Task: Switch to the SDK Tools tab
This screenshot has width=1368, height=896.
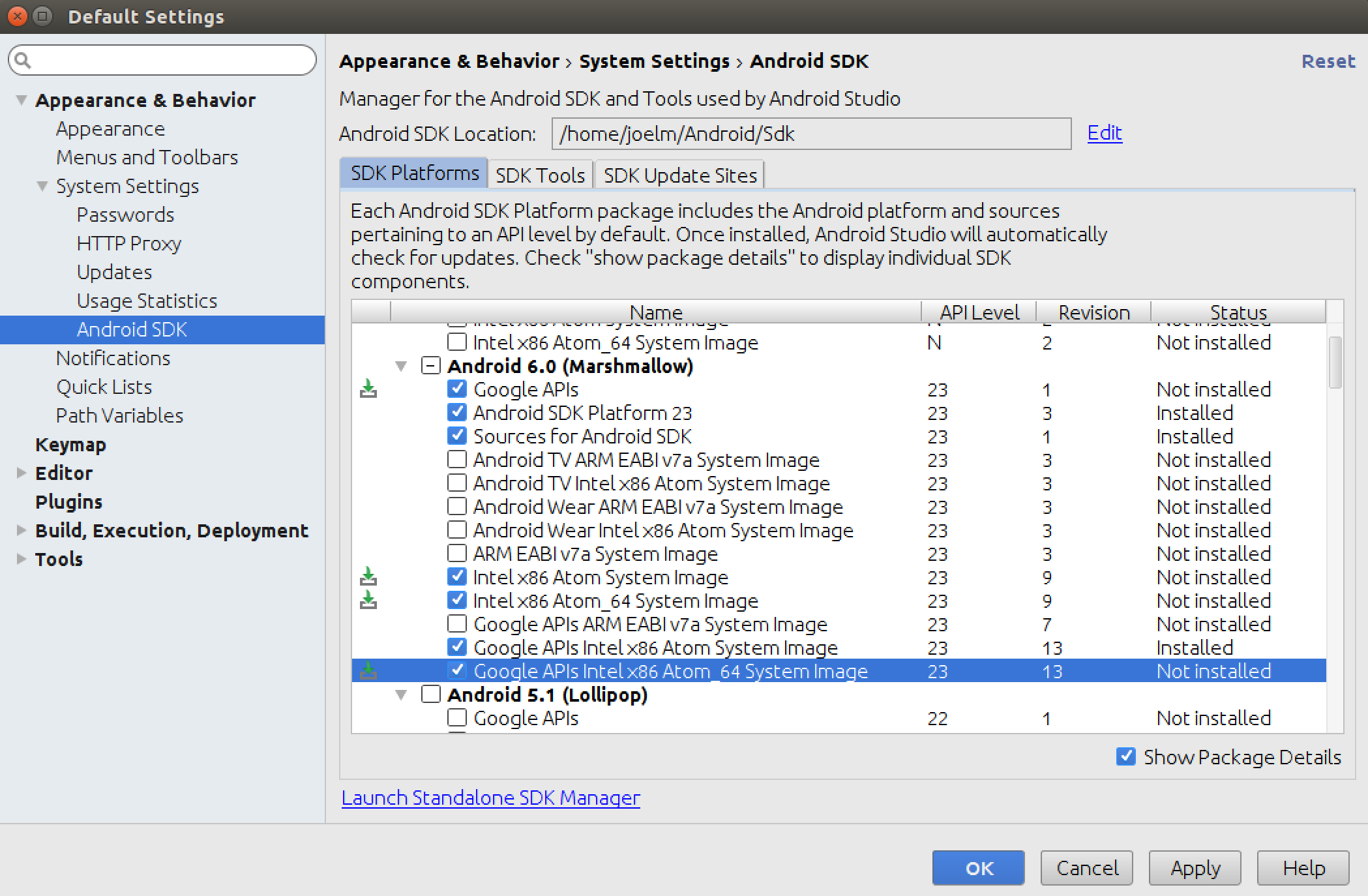Action: (x=540, y=175)
